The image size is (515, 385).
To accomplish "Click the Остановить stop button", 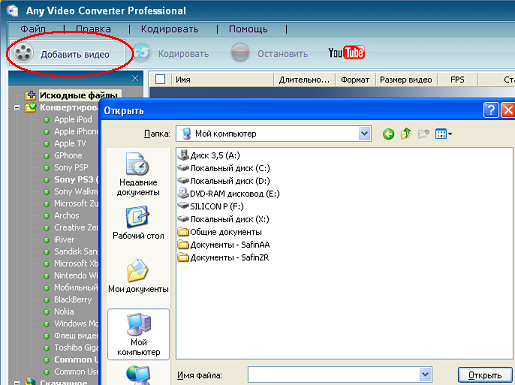I will 269,53.
